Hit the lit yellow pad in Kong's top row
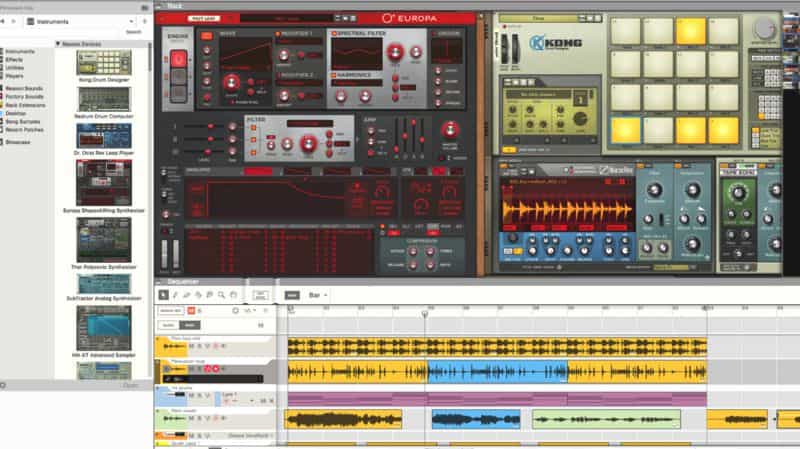The width and height of the screenshot is (800, 449). [690, 31]
